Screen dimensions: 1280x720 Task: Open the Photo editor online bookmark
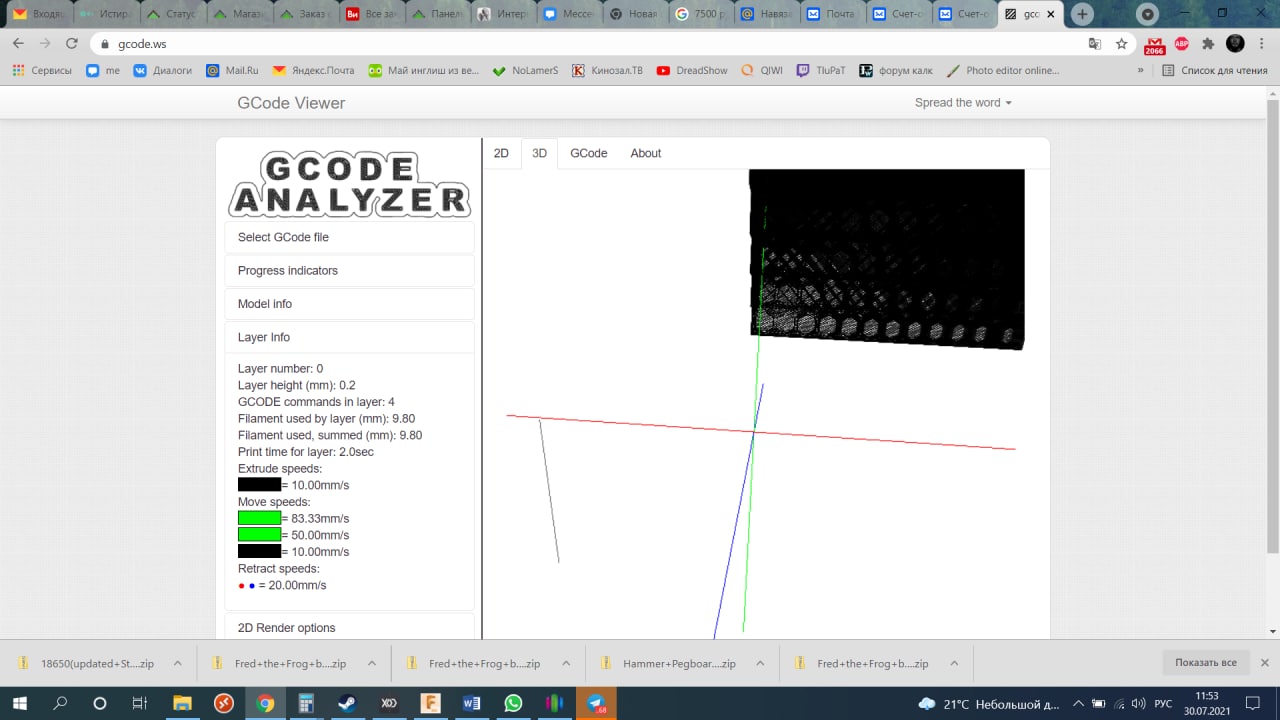1003,71
